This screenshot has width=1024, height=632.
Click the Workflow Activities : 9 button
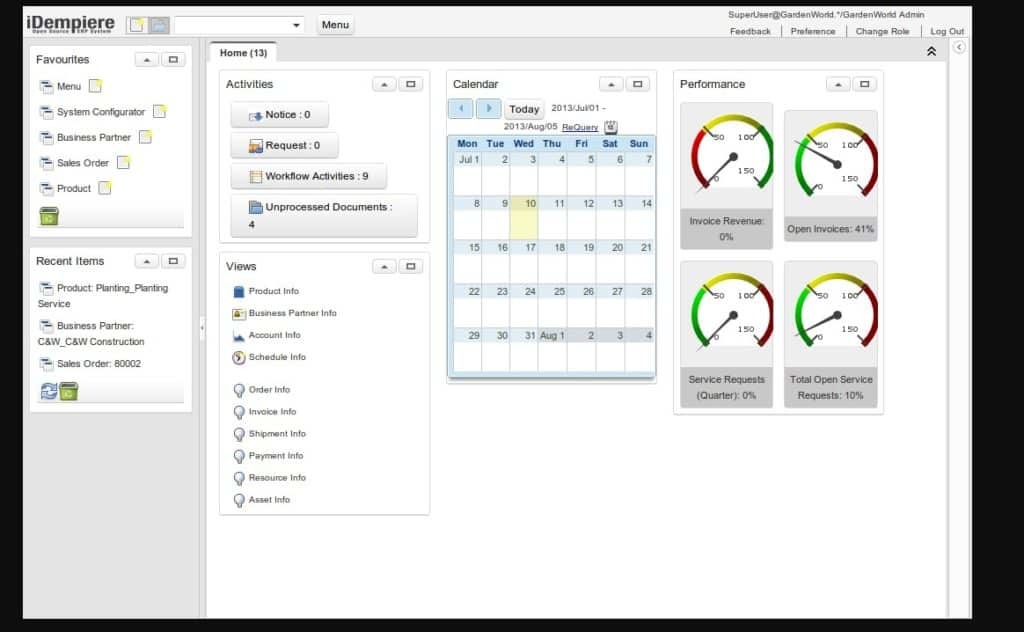(308, 176)
